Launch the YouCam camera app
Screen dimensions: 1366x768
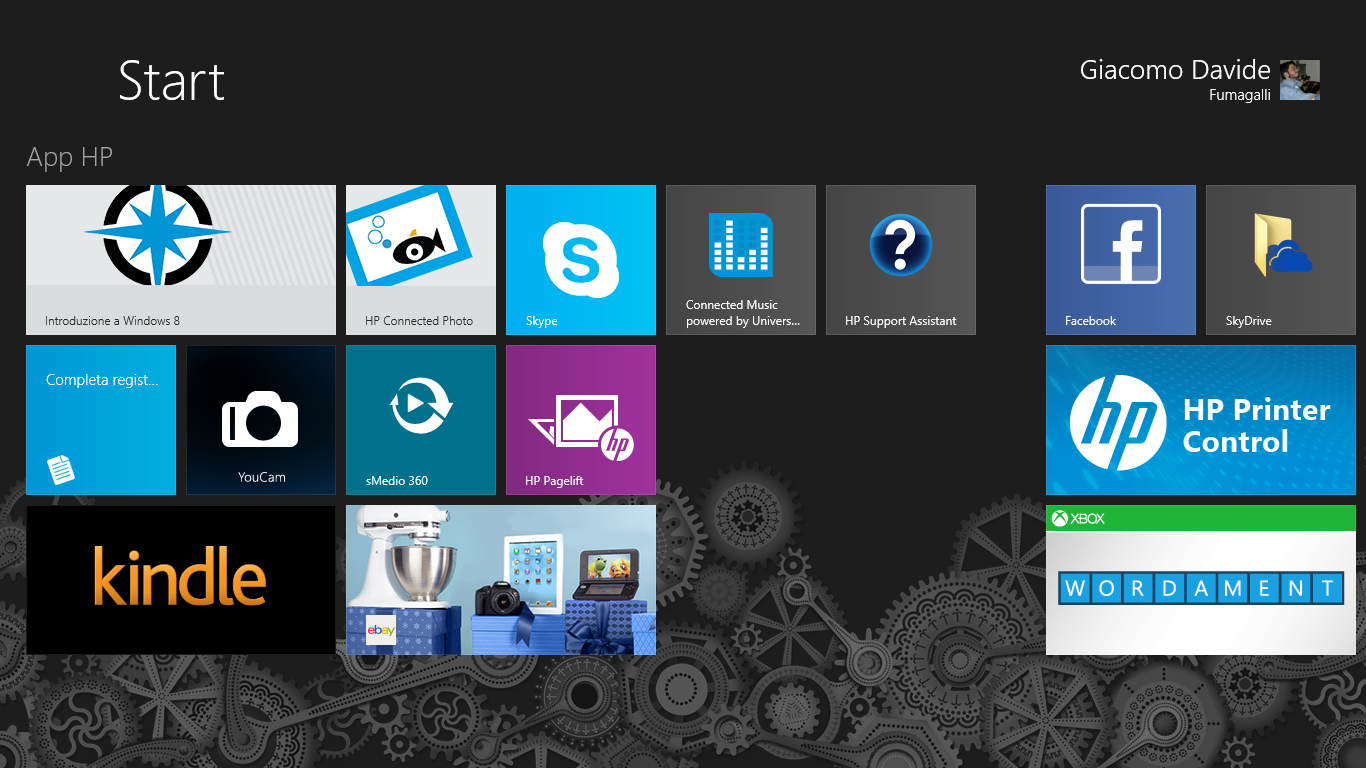261,420
